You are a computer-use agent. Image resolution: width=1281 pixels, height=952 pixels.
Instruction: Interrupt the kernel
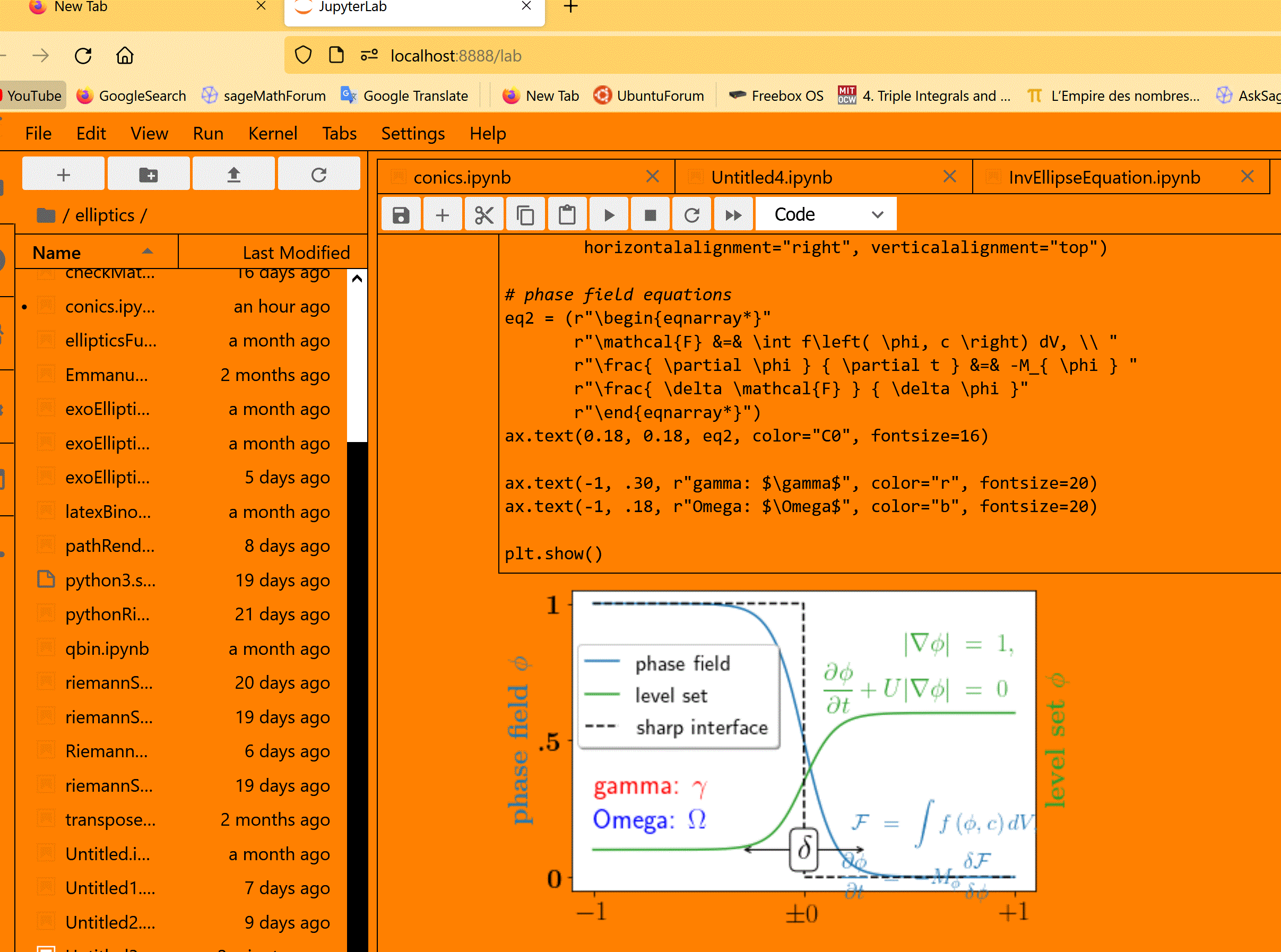coord(650,214)
